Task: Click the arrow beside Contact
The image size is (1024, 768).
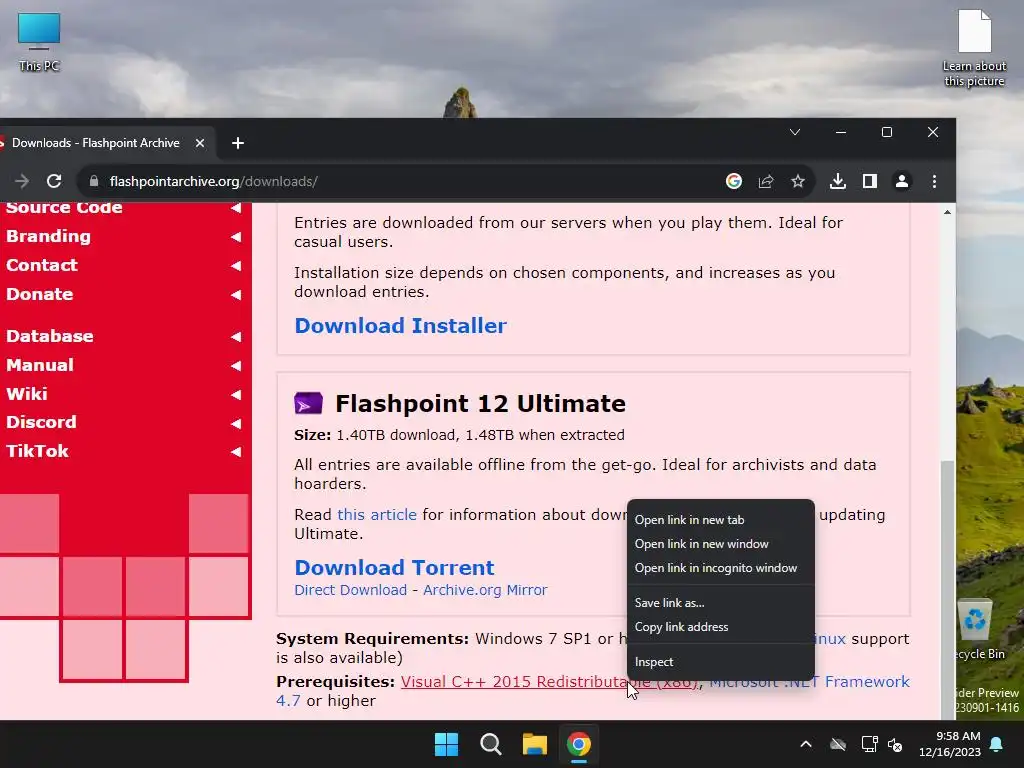Action: click(x=236, y=266)
